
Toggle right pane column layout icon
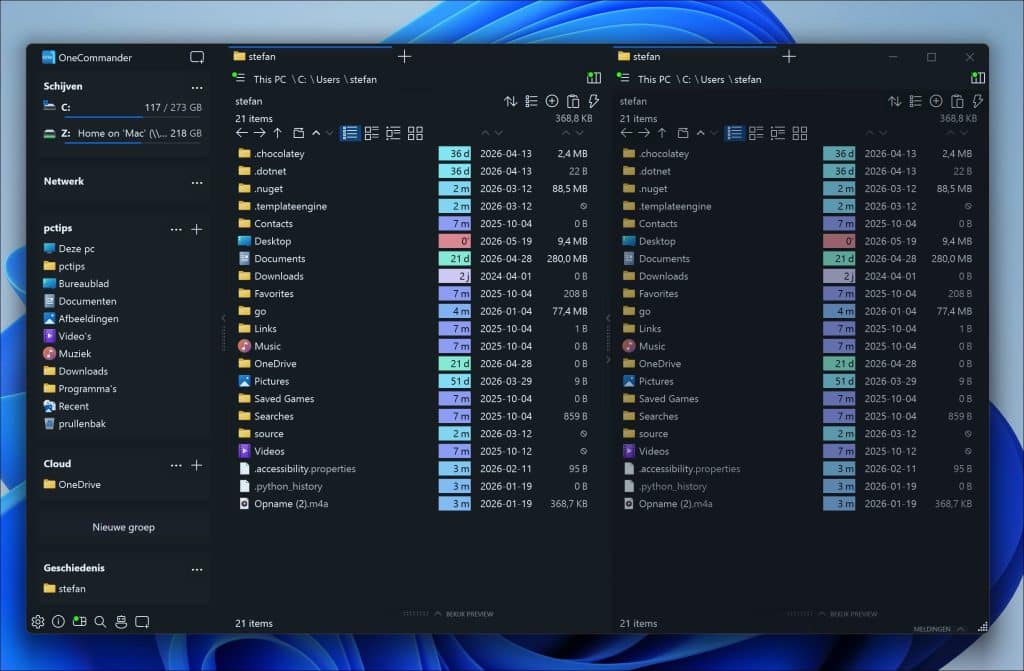pos(978,78)
